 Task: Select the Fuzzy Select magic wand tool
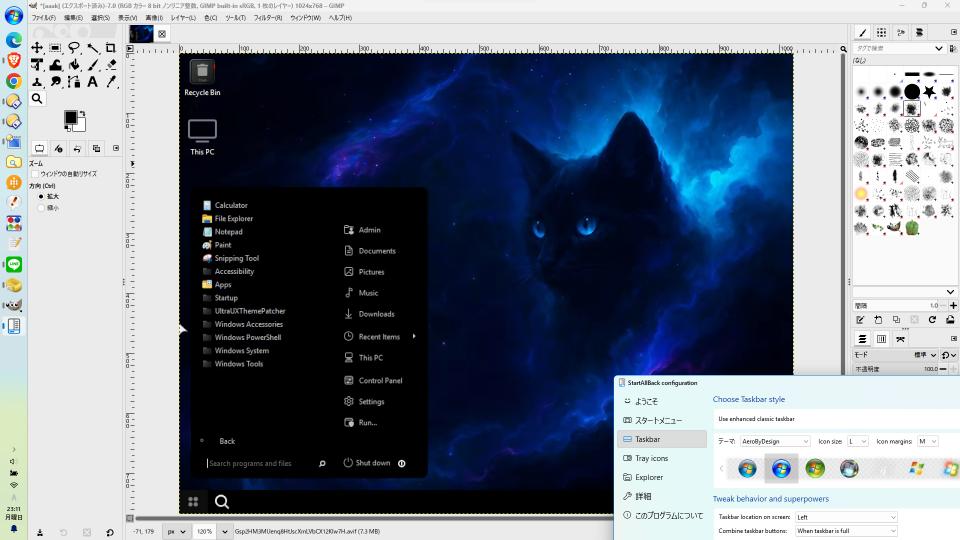(92, 48)
